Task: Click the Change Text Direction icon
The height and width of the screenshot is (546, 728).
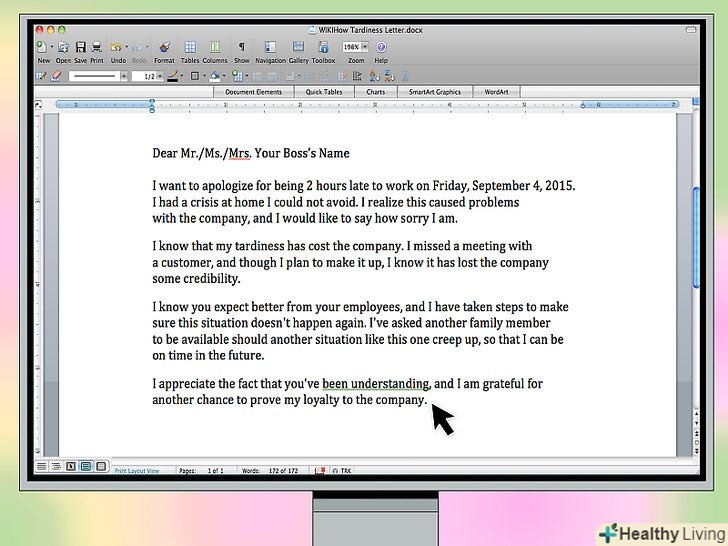Action: (x=357, y=76)
